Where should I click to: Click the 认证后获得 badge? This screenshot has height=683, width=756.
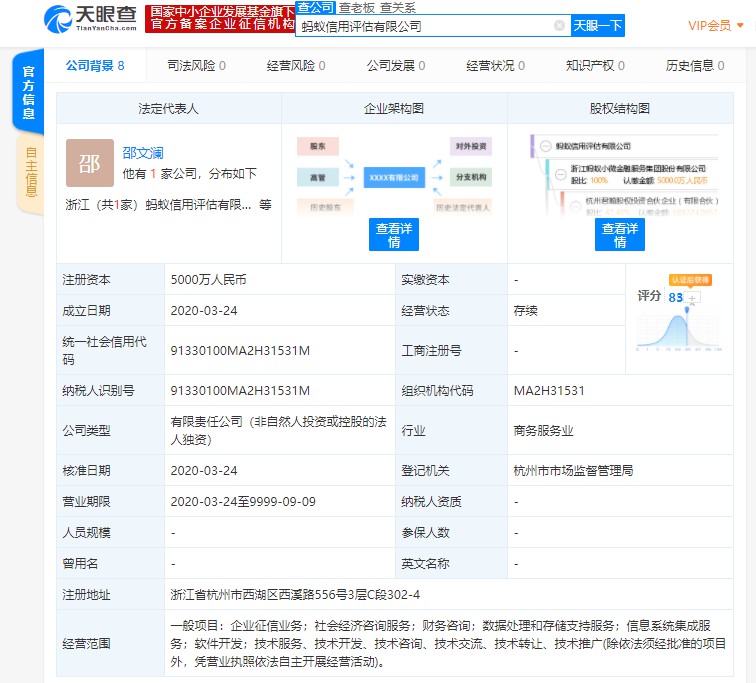[690, 280]
